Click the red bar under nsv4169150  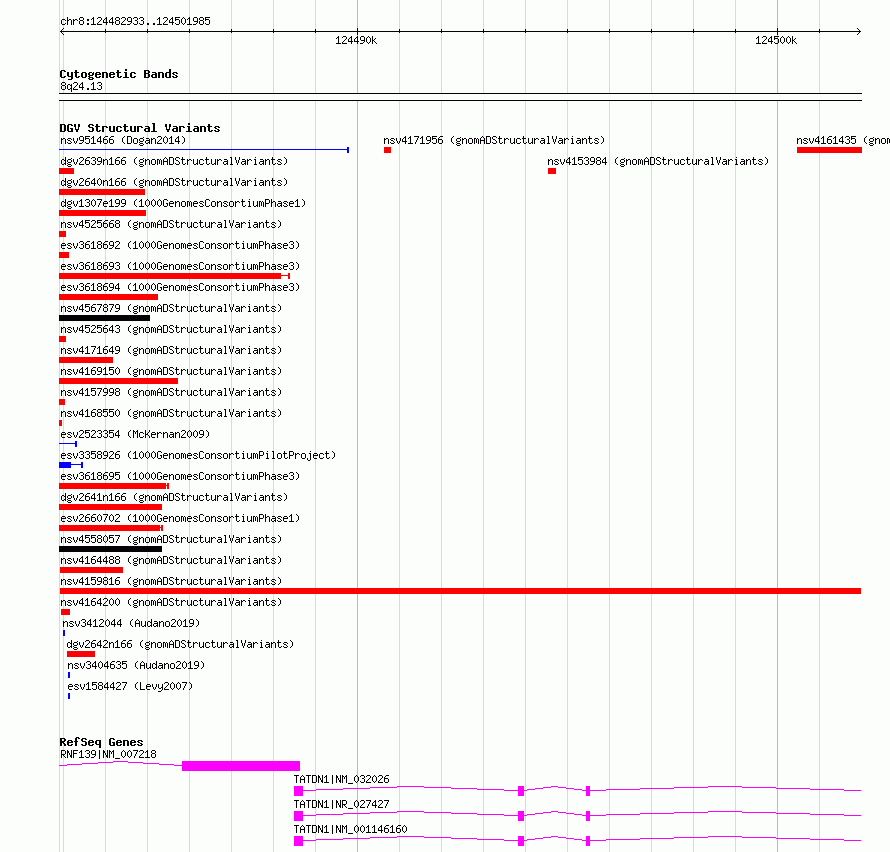point(118,381)
